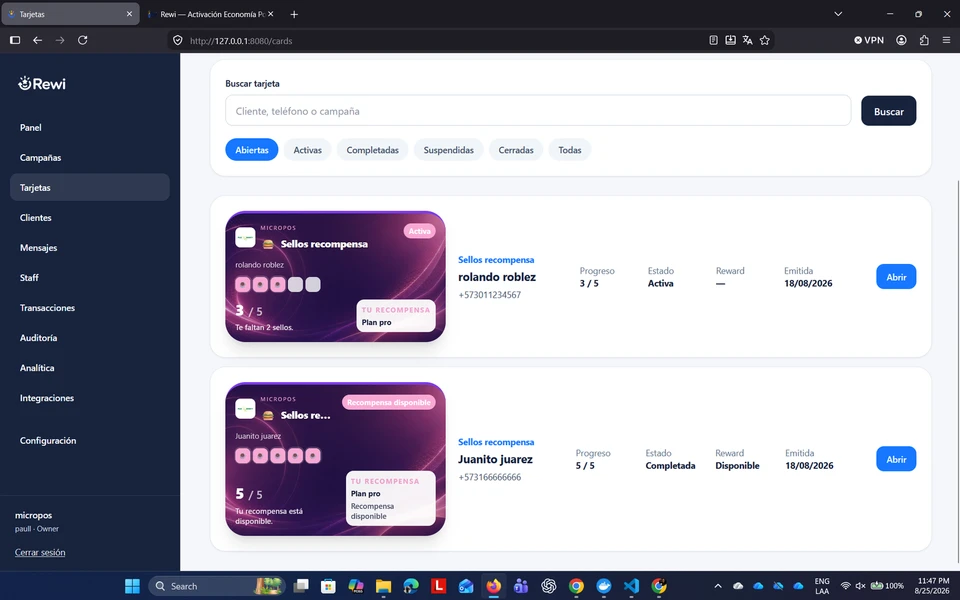Open a new browser tab
The width and height of the screenshot is (960, 600).
coord(294,14)
